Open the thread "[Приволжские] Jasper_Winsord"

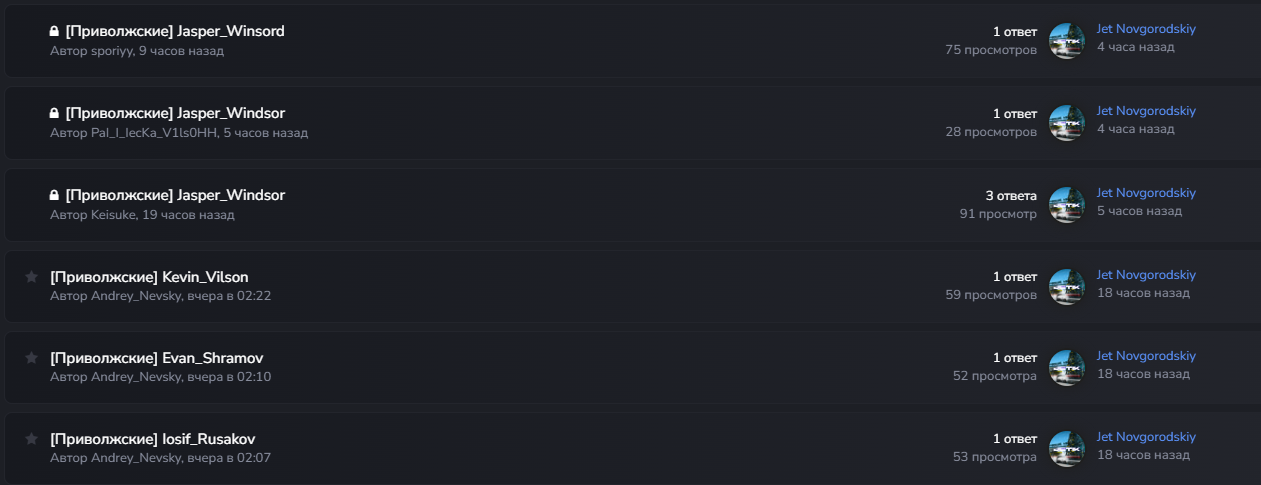click(x=175, y=32)
